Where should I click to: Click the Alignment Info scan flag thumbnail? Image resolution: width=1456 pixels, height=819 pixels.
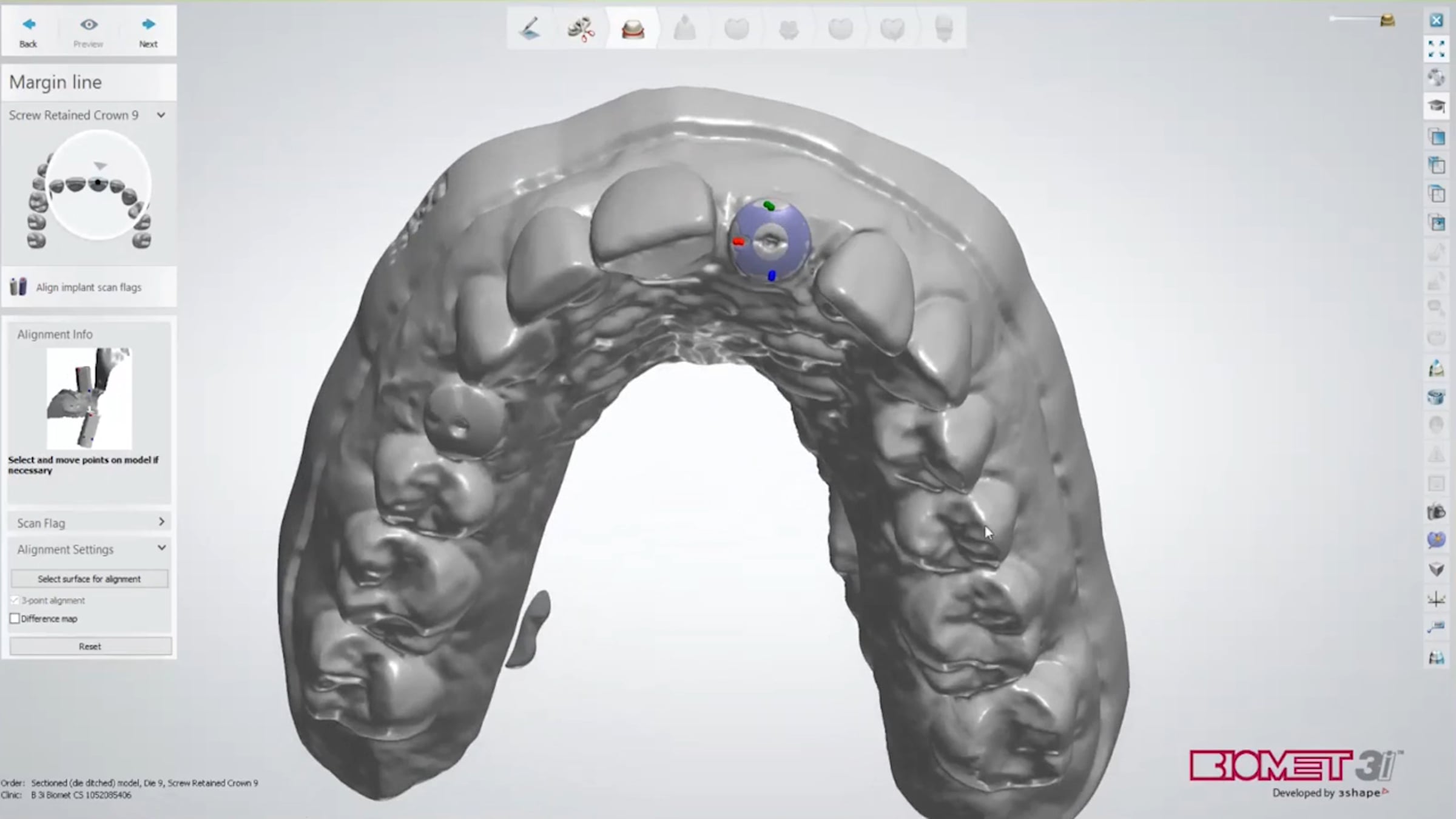tap(89, 398)
